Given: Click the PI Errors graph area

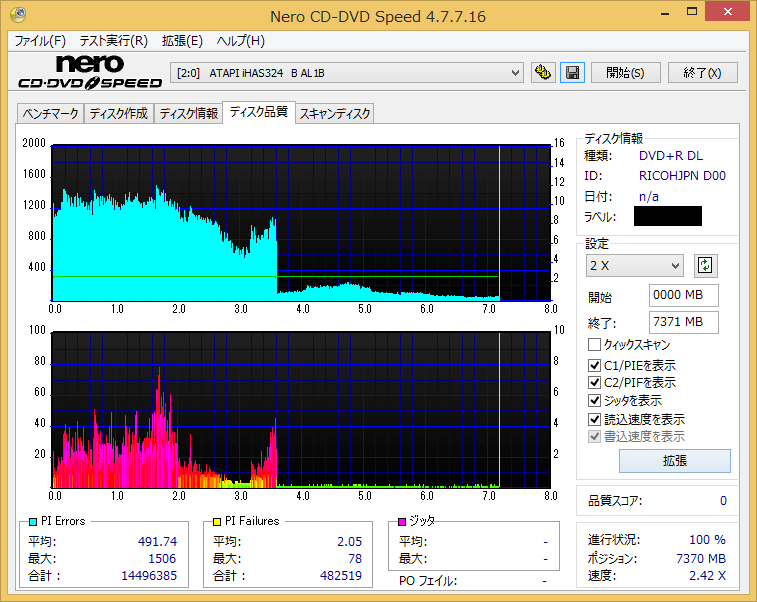Looking at the screenshot, I should click(x=301, y=223).
